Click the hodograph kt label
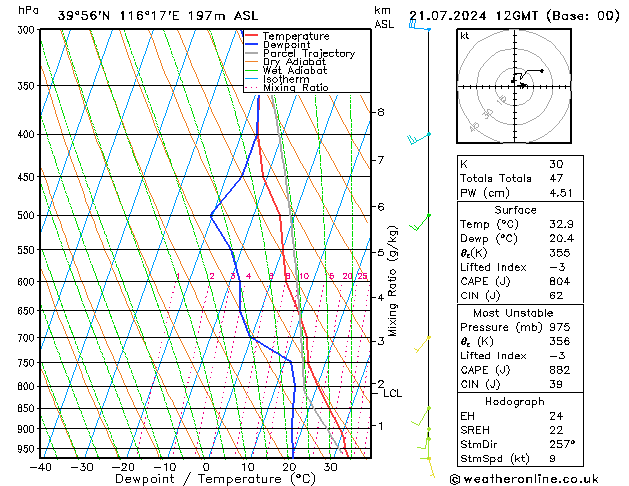The width and height of the screenshot is (629, 486). click(464, 36)
